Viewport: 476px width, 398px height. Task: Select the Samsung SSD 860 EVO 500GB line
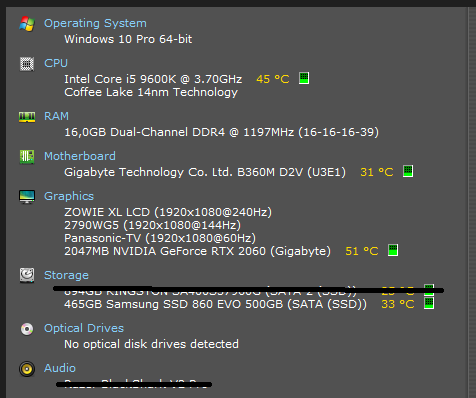click(215, 304)
